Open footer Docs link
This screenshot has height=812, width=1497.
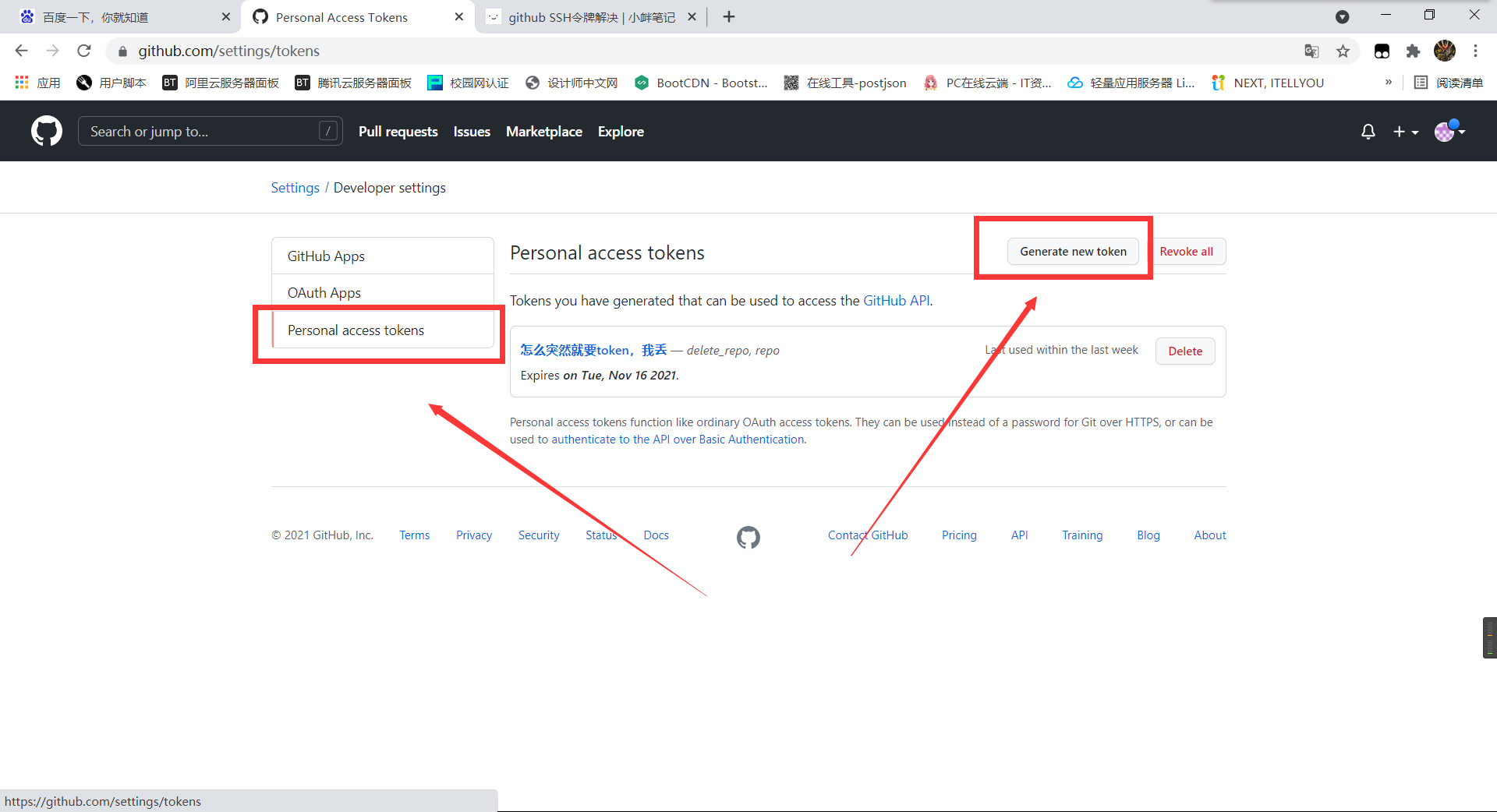pos(656,535)
